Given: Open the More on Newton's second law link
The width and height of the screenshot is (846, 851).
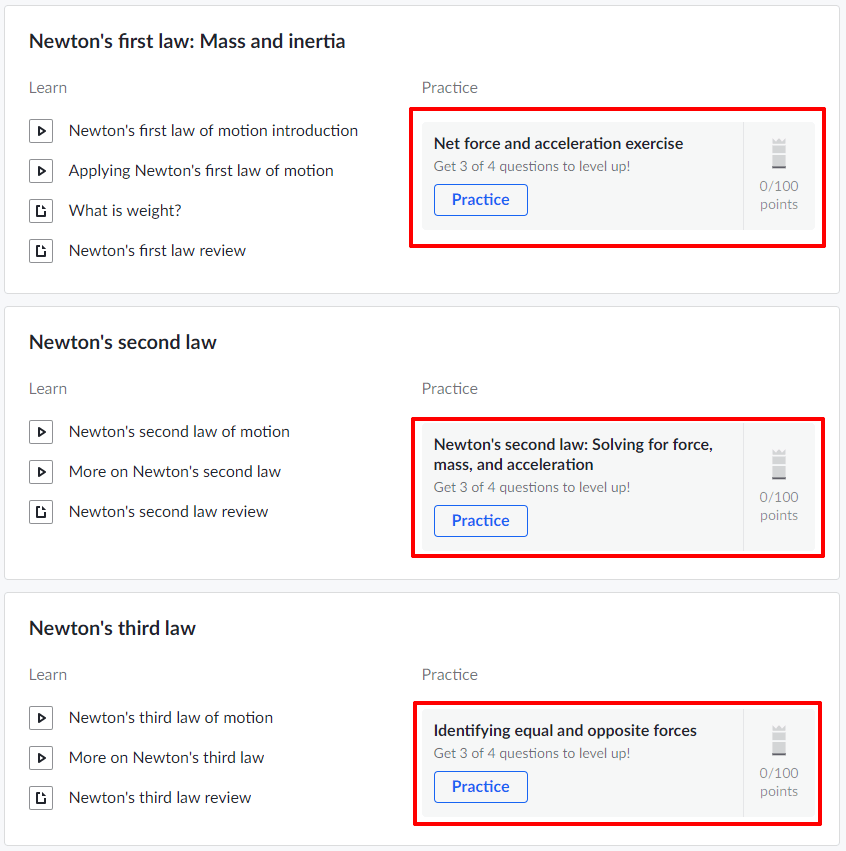Looking at the screenshot, I should point(175,472).
